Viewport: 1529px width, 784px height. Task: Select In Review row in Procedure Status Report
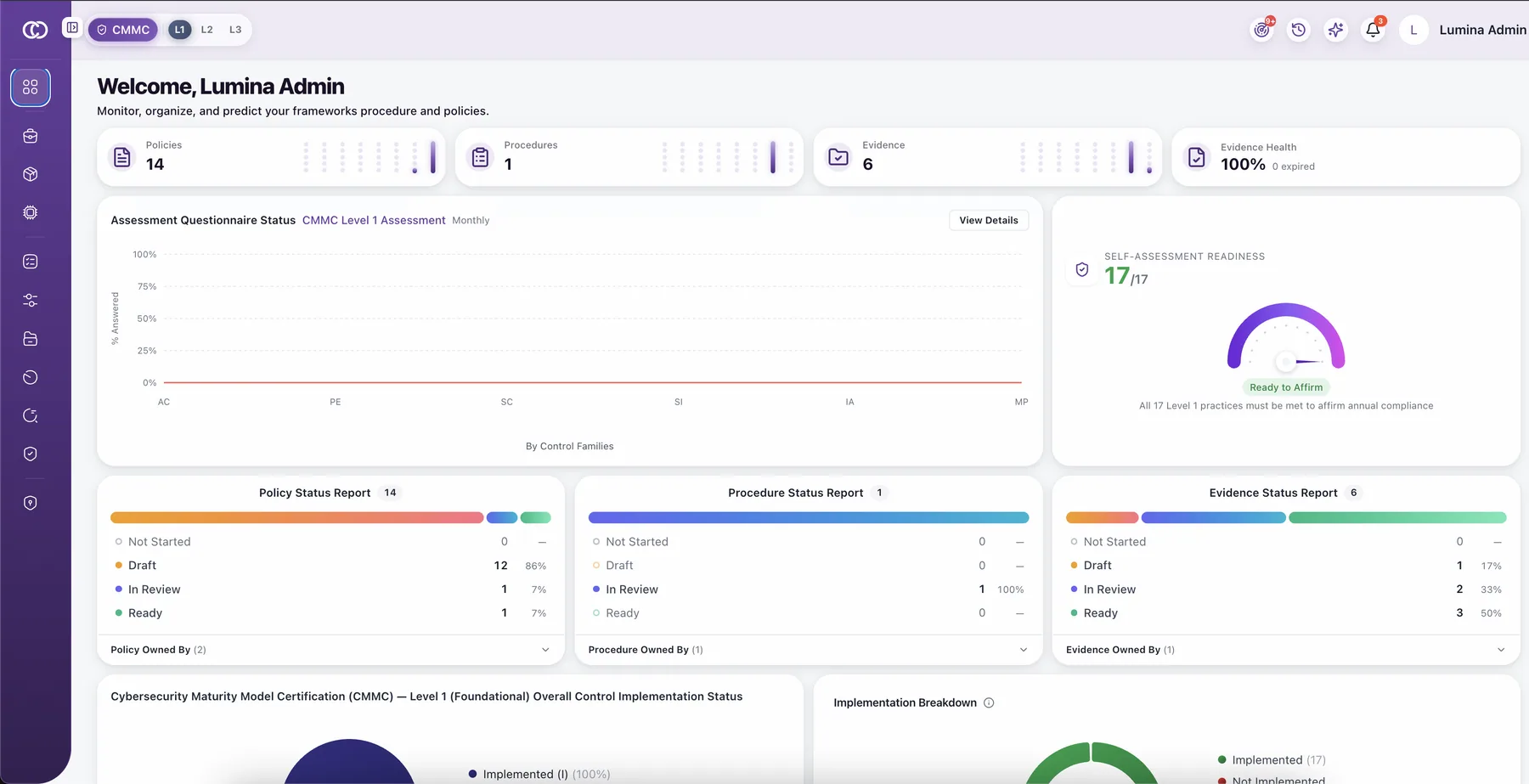pyautogui.click(x=808, y=589)
